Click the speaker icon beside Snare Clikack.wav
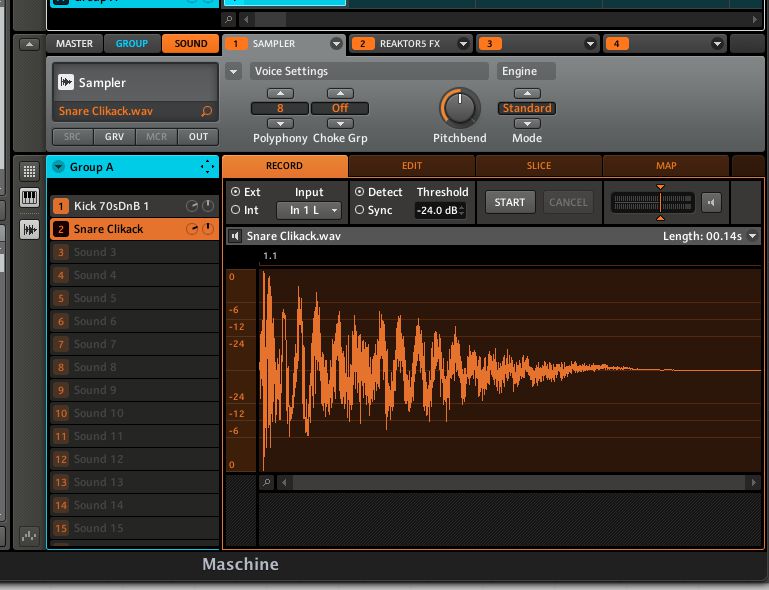The width and height of the screenshot is (769, 590). point(235,236)
